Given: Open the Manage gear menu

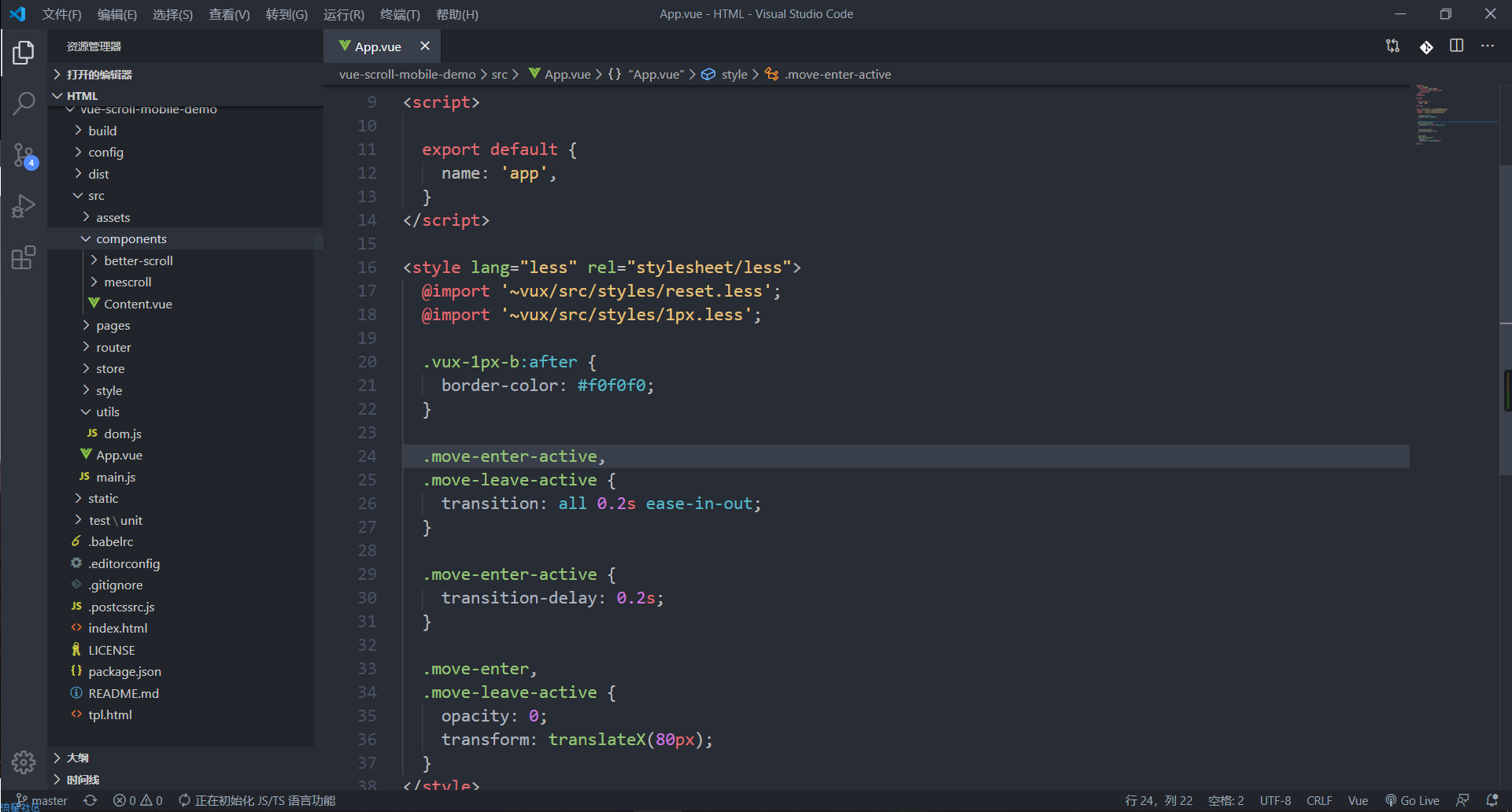Looking at the screenshot, I should 24,762.
